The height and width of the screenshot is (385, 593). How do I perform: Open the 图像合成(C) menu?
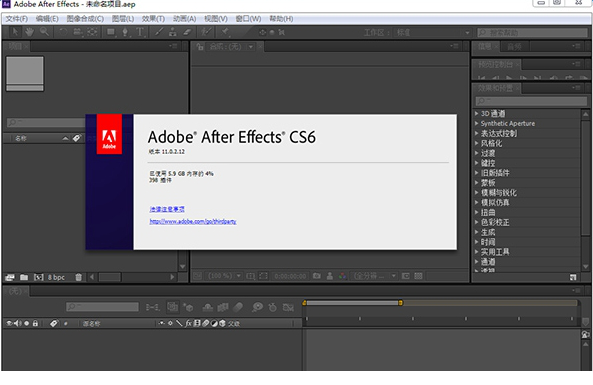pyautogui.click(x=85, y=19)
